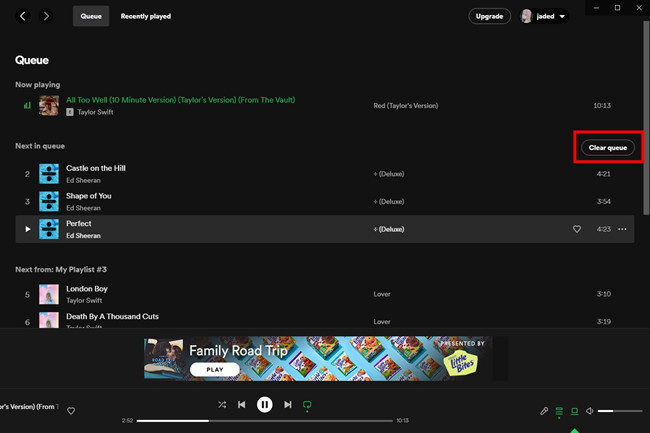Open Red (Taylor's Version) album link
The width and height of the screenshot is (650, 433).
pyautogui.click(x=405, y=106)
